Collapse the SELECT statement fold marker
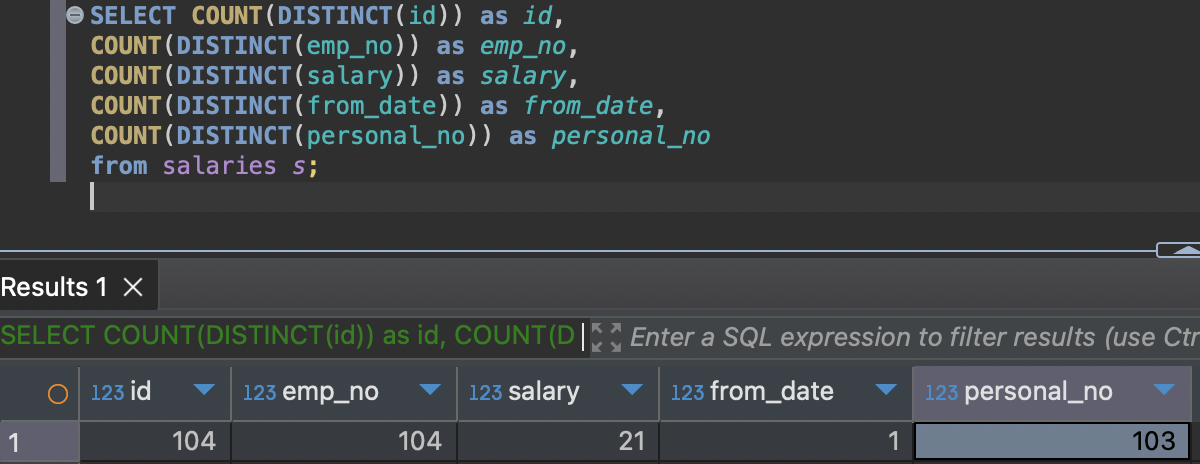1200x464 pixels. (74, 16)
